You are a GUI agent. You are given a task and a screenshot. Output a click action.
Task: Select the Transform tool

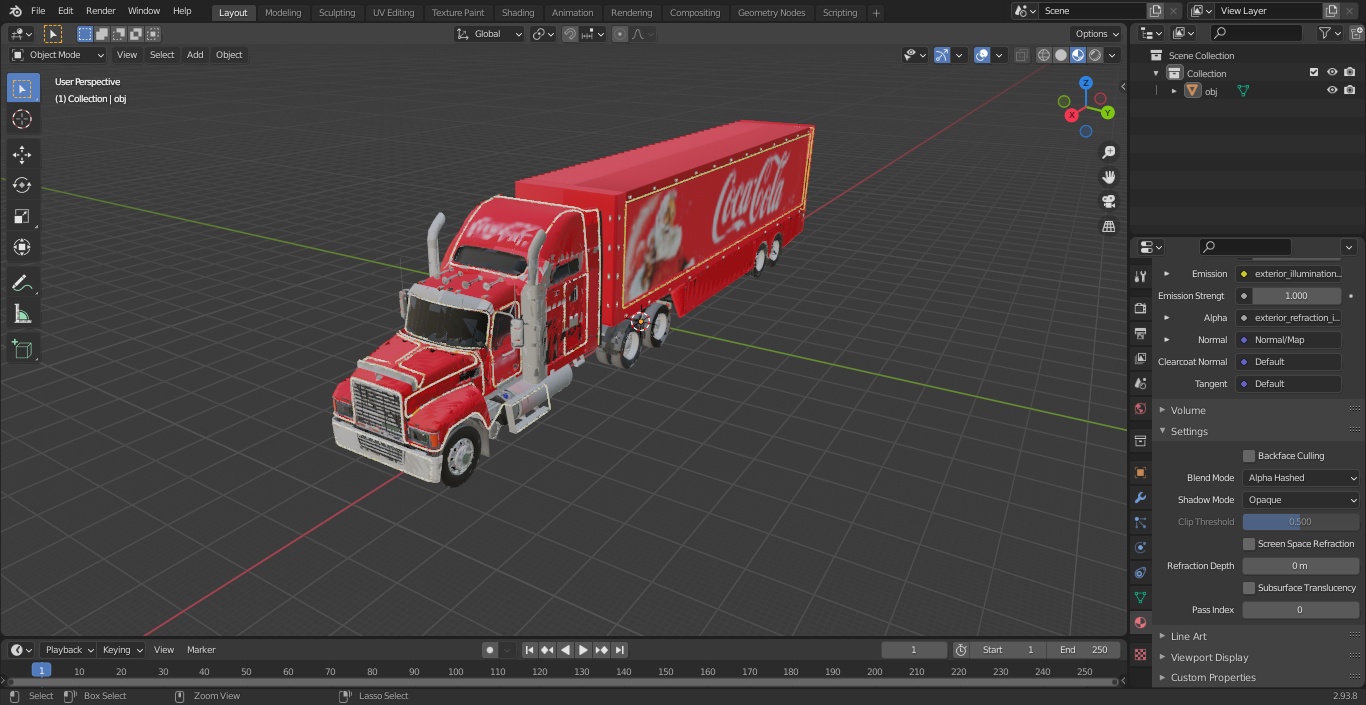click(x=22, y=247)
